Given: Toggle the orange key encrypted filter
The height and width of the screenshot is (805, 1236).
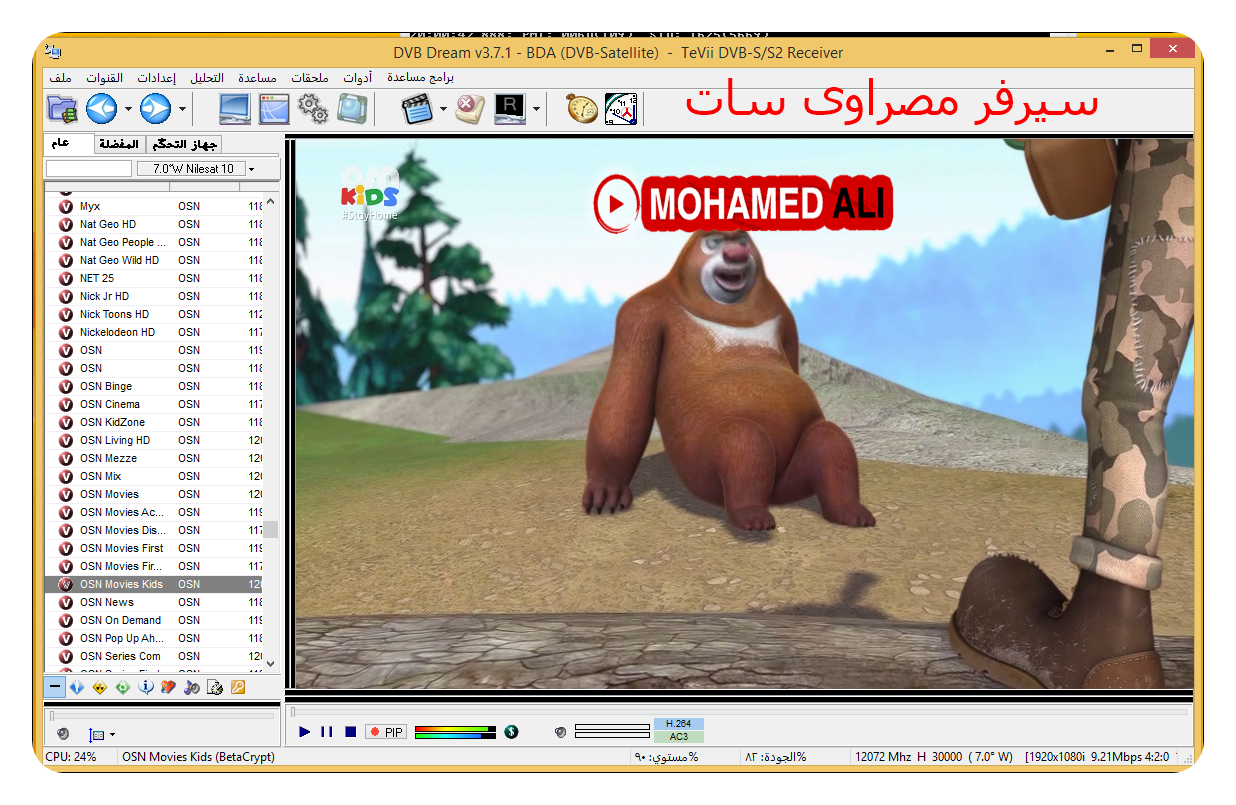Looking at the screenshot, I should tap(237, 687).
